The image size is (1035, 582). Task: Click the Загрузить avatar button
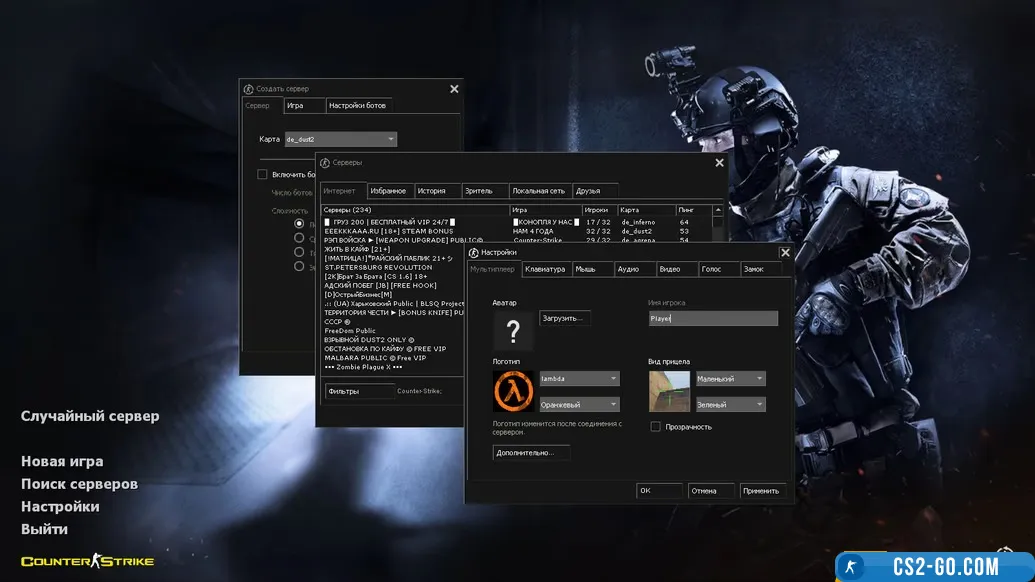[565, 318]
